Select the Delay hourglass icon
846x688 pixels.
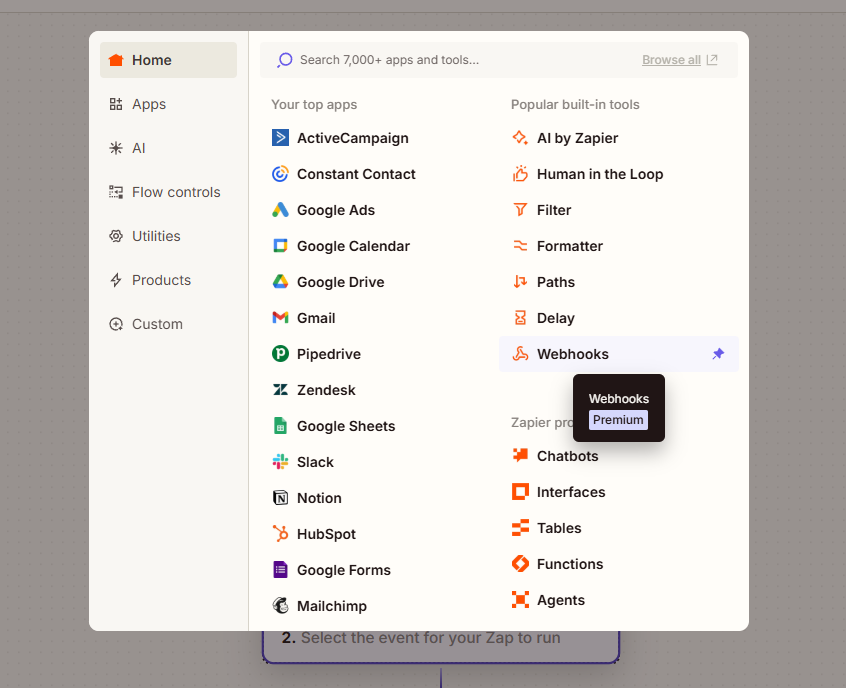click(x=520, y=318)
